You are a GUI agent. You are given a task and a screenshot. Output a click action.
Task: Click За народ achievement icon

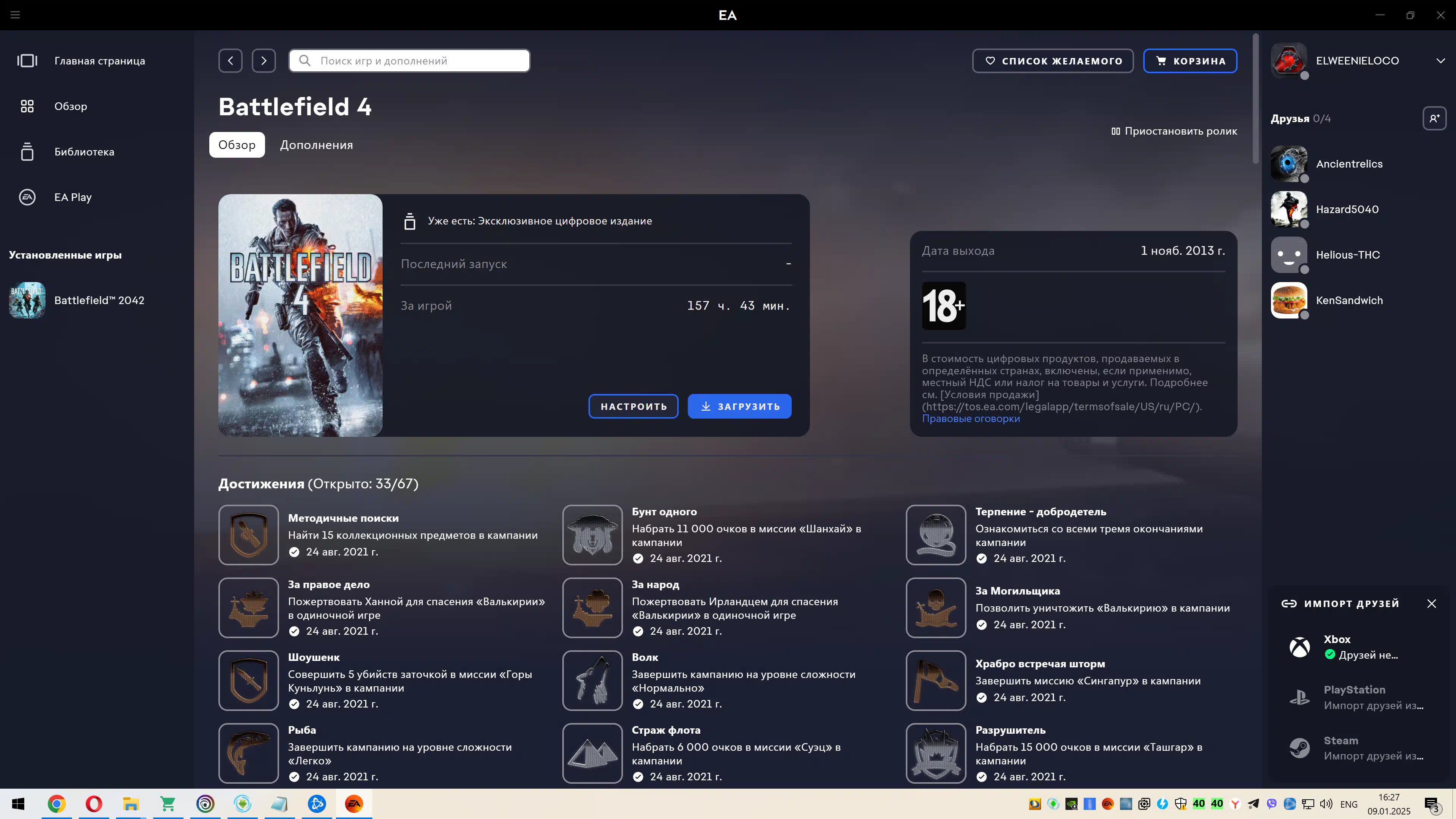(592, 607)
